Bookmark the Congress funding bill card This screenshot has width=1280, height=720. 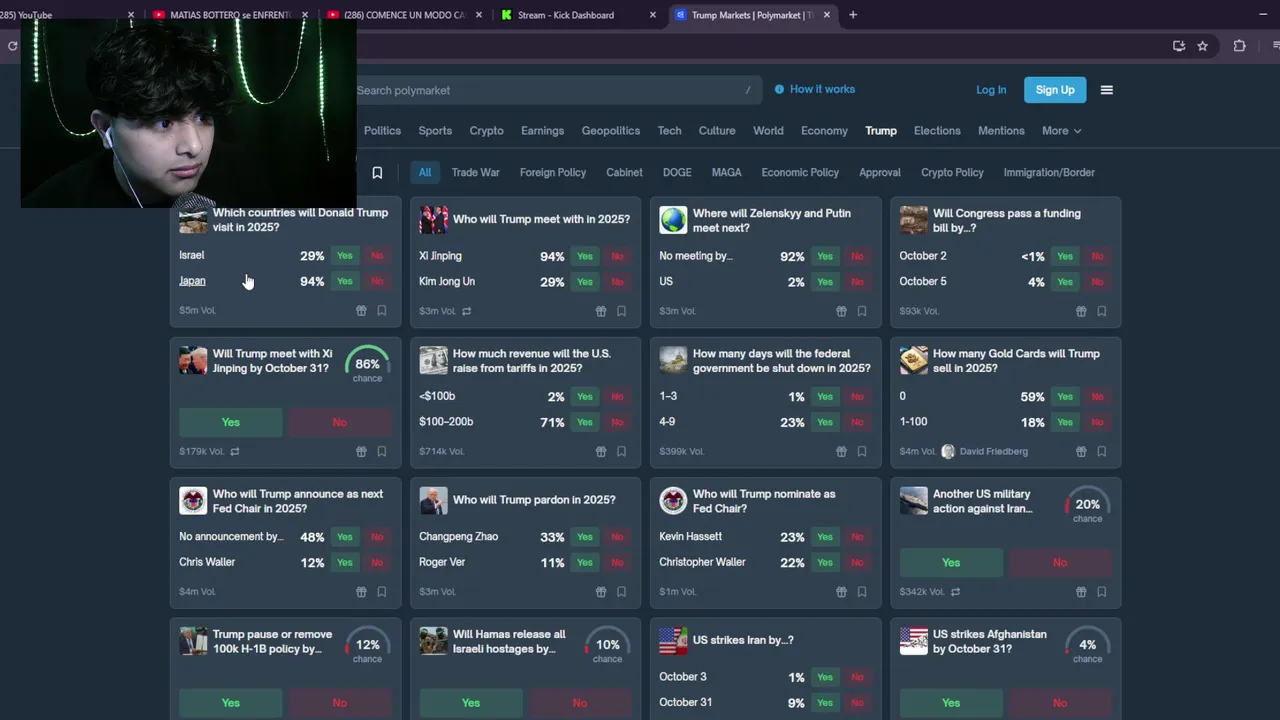[1101, 311]
